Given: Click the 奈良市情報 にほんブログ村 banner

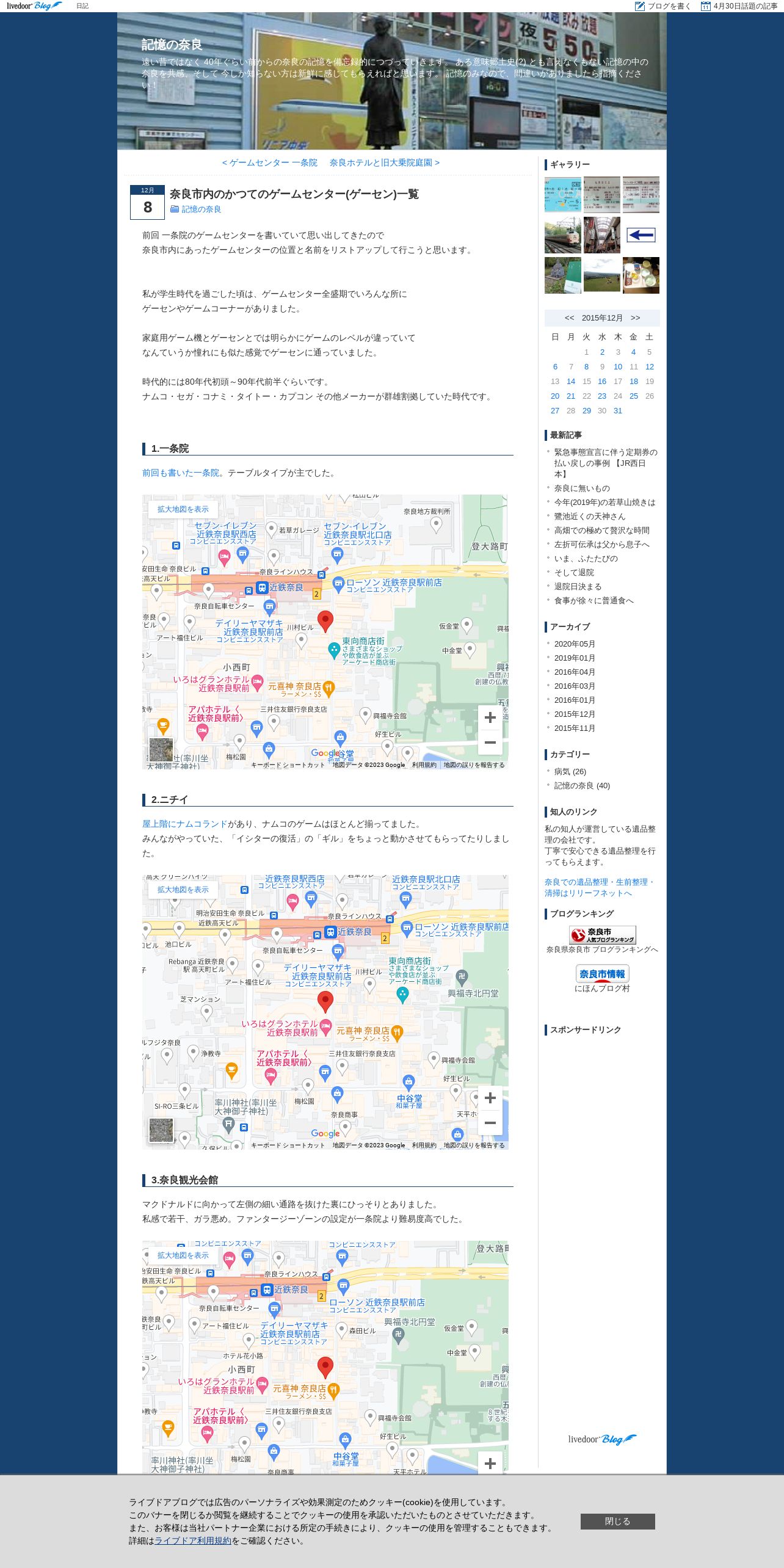Looking at the screenshot, I should coord(602,973).
